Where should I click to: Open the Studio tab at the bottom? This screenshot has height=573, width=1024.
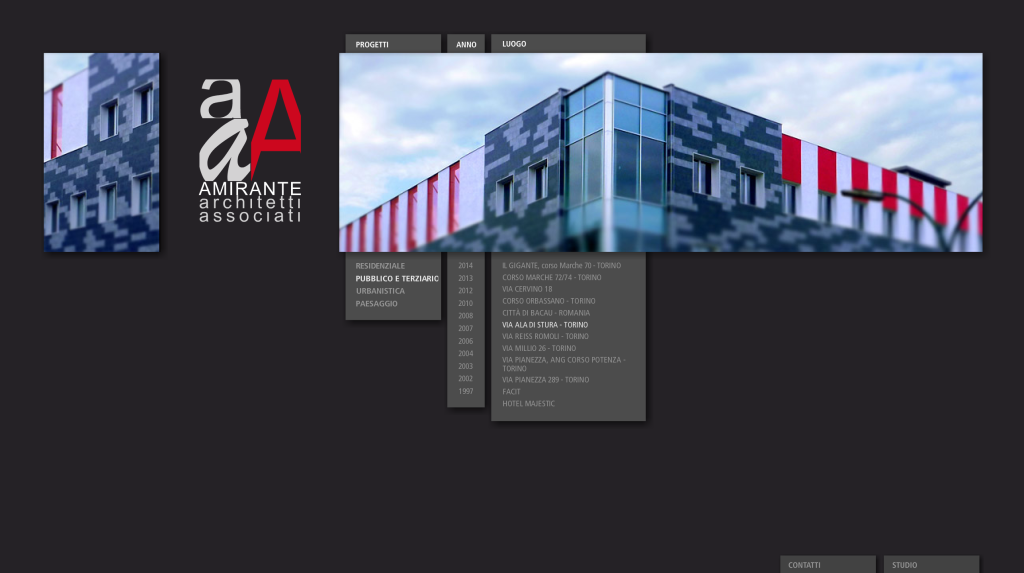(x=904, y=565)
